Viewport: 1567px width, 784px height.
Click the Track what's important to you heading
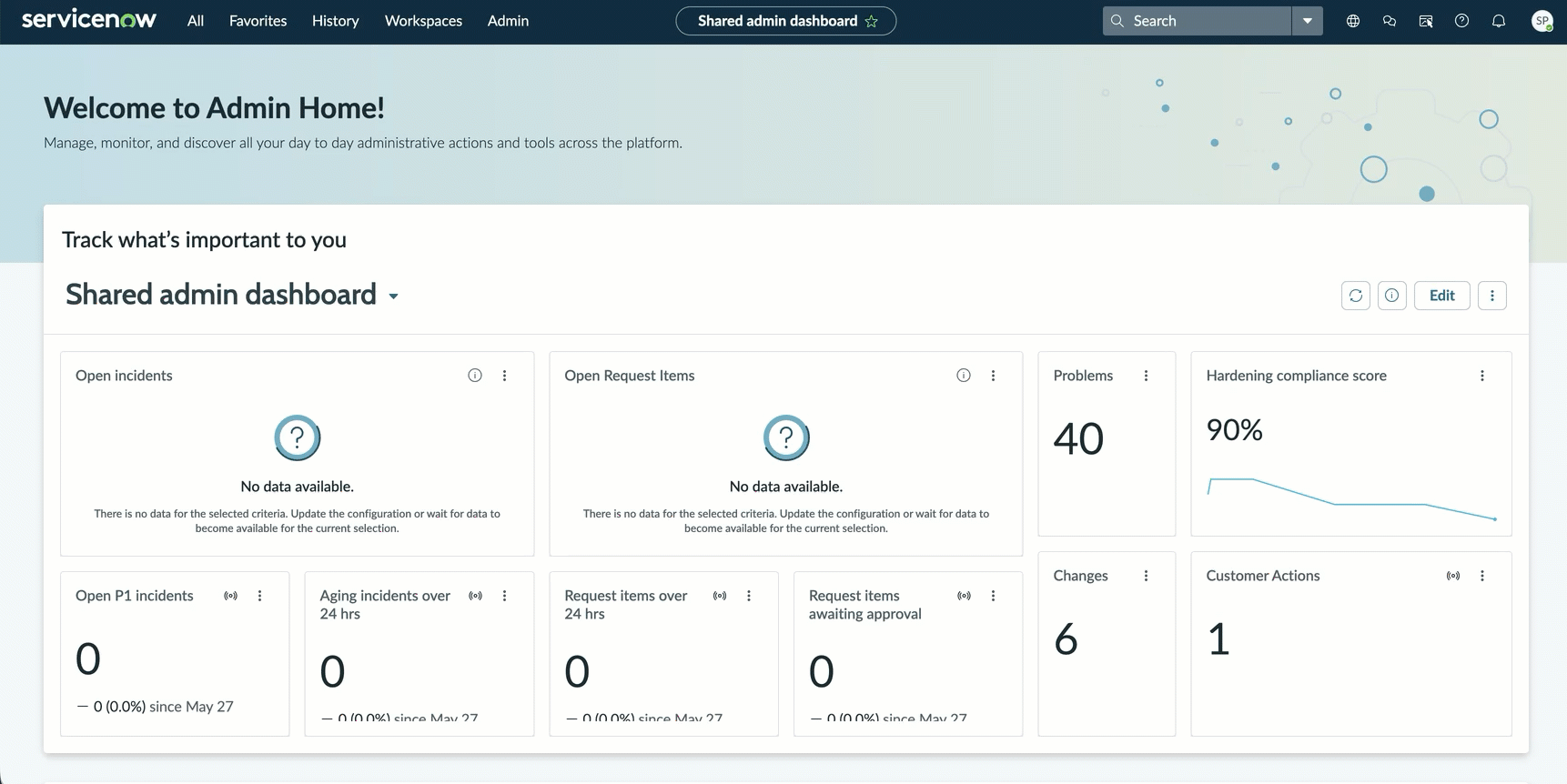[x=204, y=239]
